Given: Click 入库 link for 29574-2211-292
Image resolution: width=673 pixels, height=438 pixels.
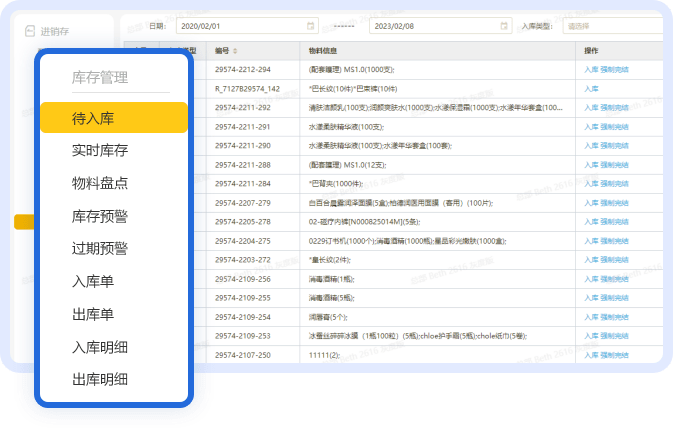Looking at the screenshot, I should click(x=591, y=108).
